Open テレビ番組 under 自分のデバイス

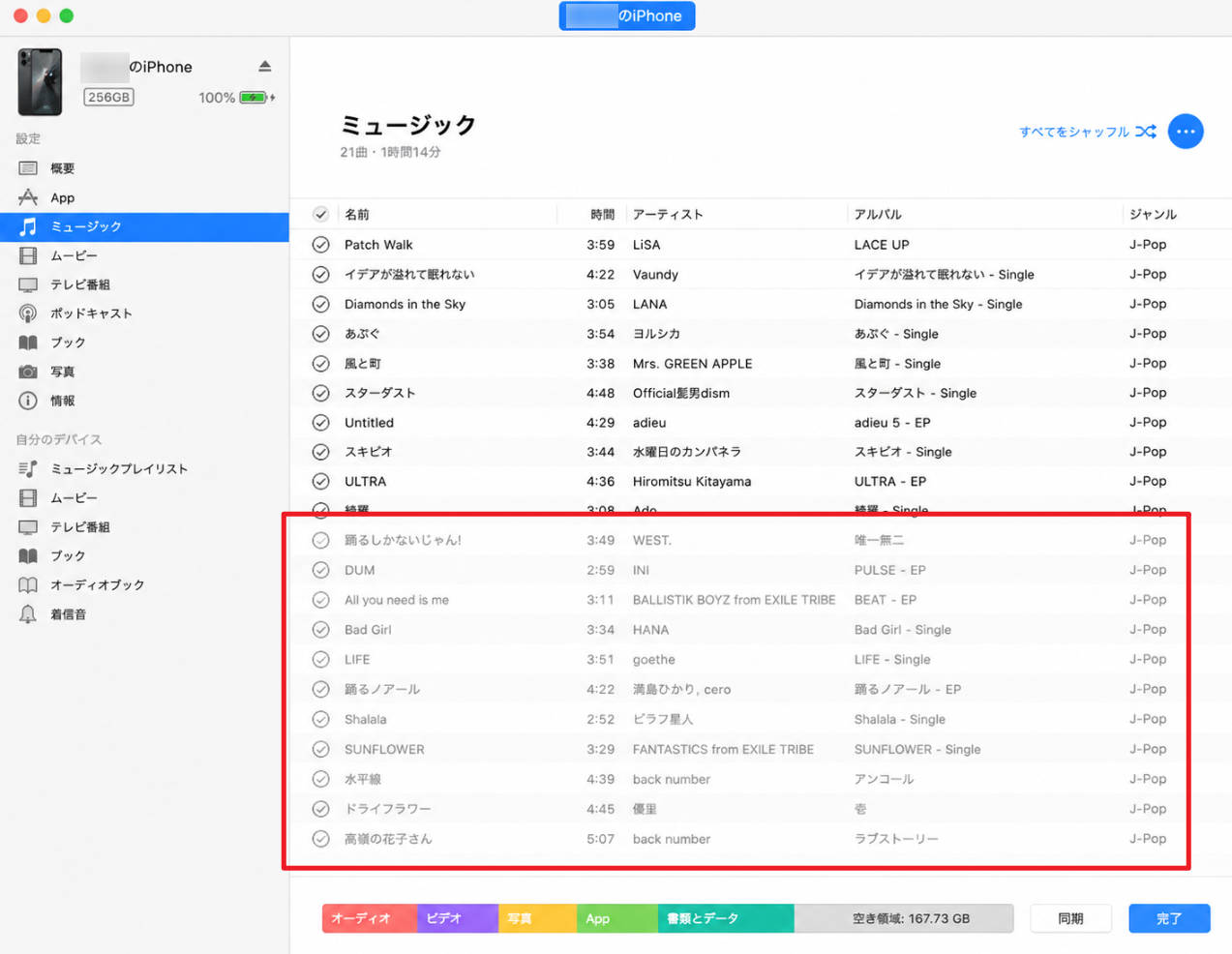(x=144, y=526)
